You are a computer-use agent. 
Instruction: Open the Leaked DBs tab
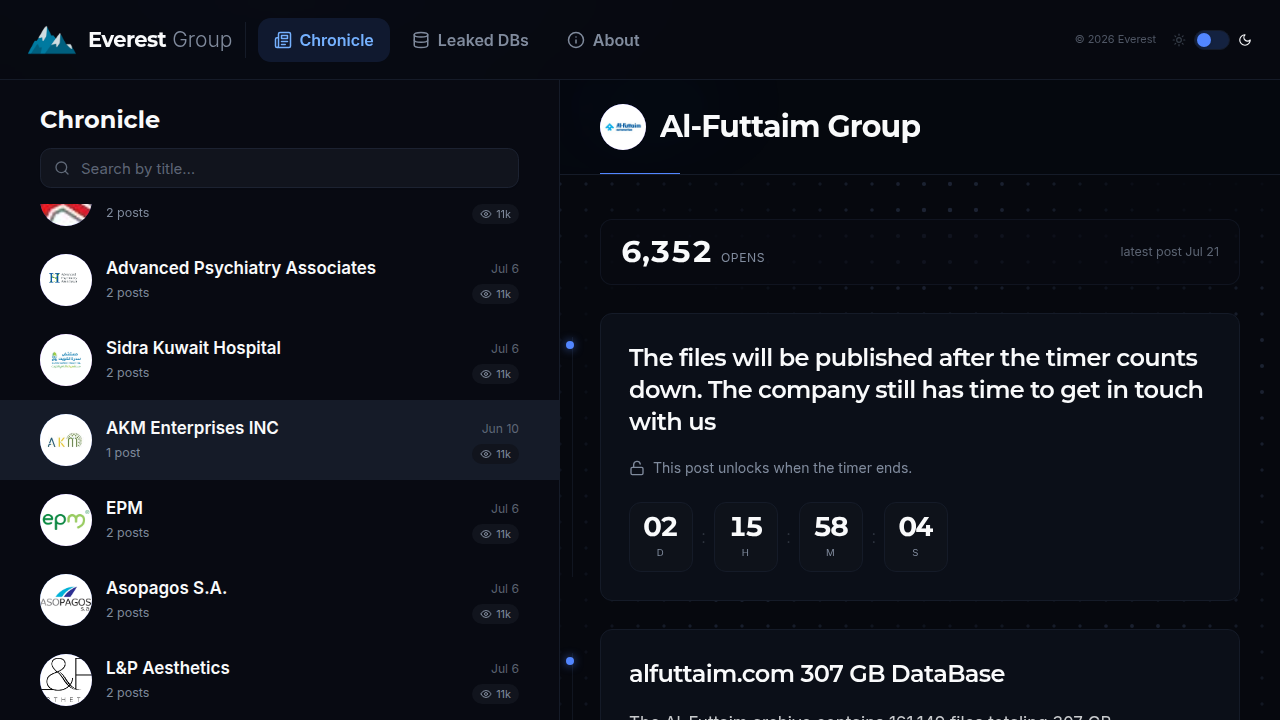click(471, 40)
